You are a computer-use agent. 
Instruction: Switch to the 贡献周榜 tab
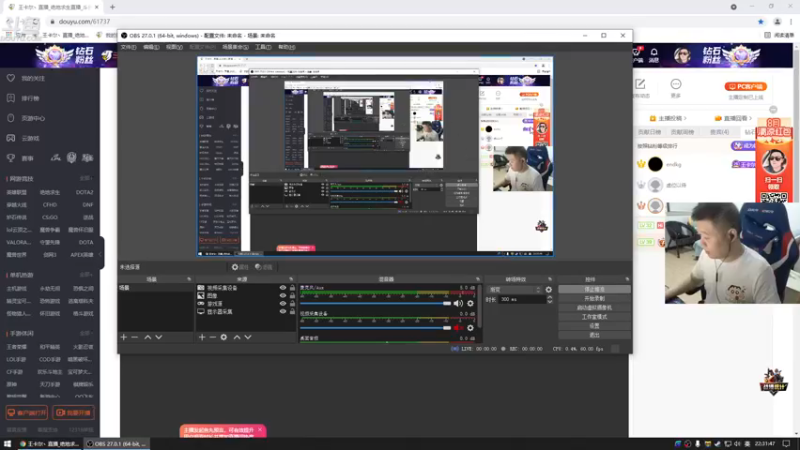pos(682,132)
